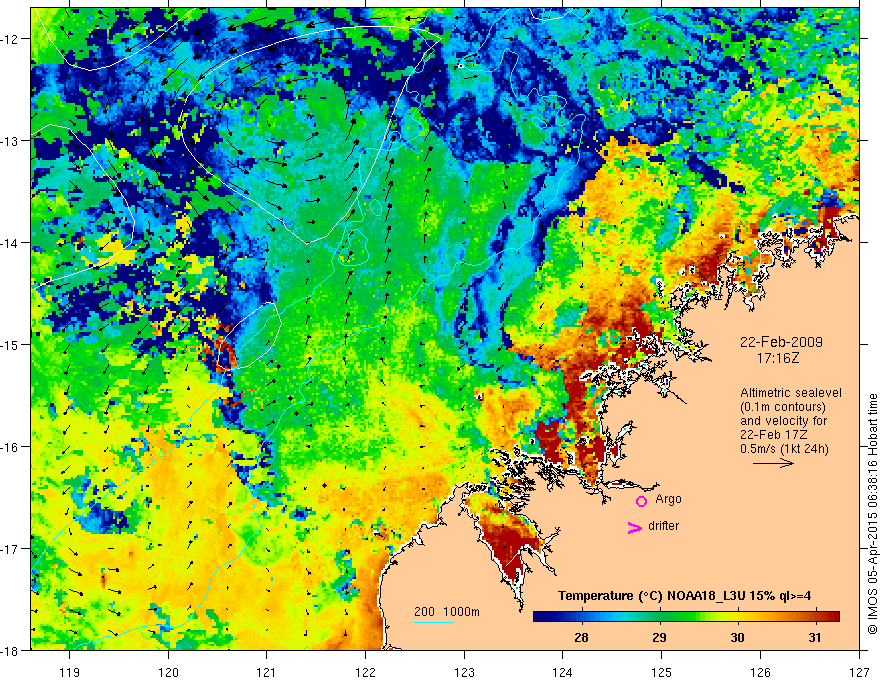Click the '(0.1m contours)' text
This screenshot has width=880, height=680.
coord(783,407)
